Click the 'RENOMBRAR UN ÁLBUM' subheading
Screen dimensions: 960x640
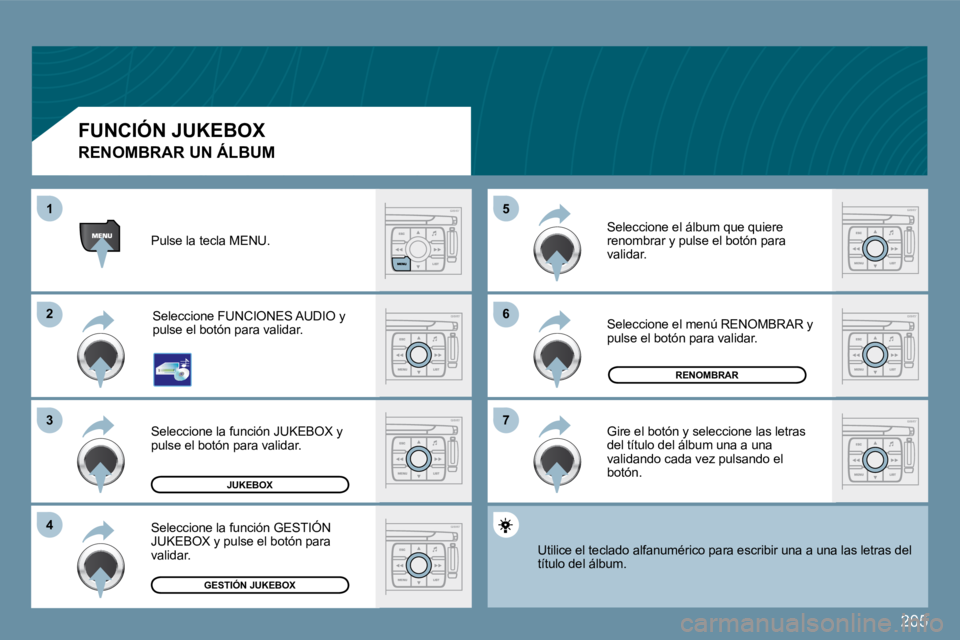(x=176, y=152)
